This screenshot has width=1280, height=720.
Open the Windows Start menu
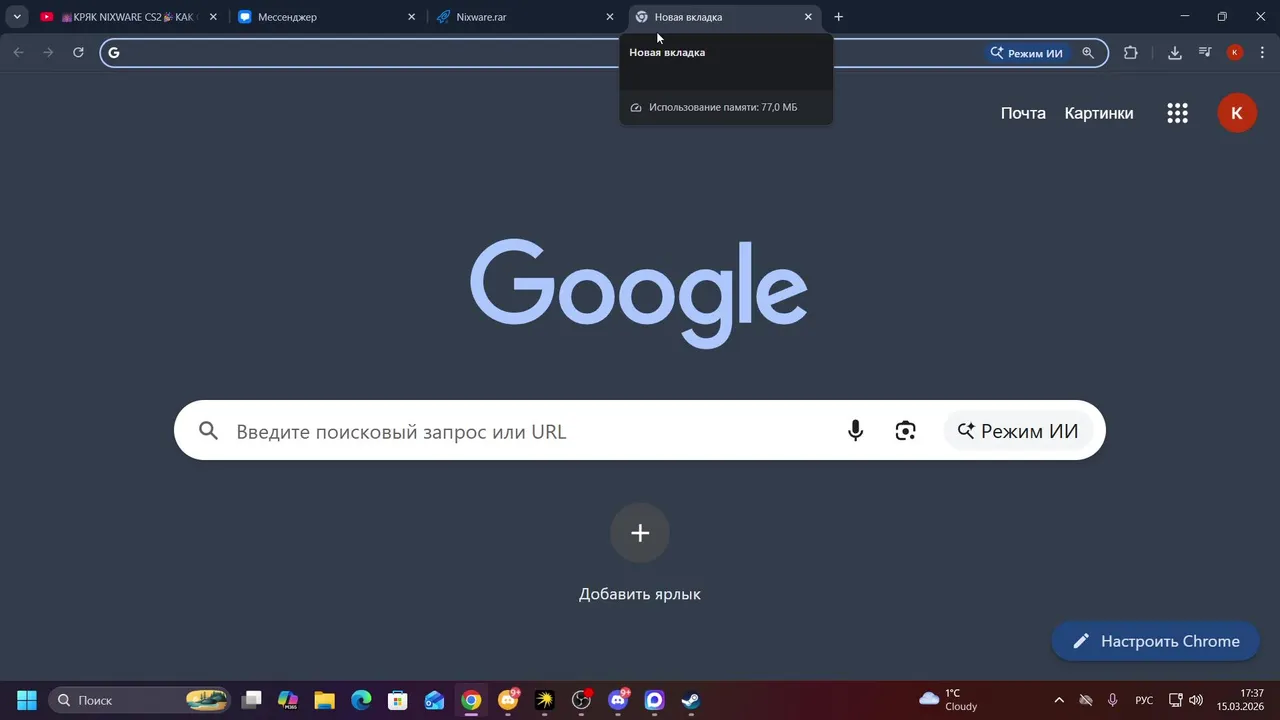pyautogui.click(x=27, y=700)
